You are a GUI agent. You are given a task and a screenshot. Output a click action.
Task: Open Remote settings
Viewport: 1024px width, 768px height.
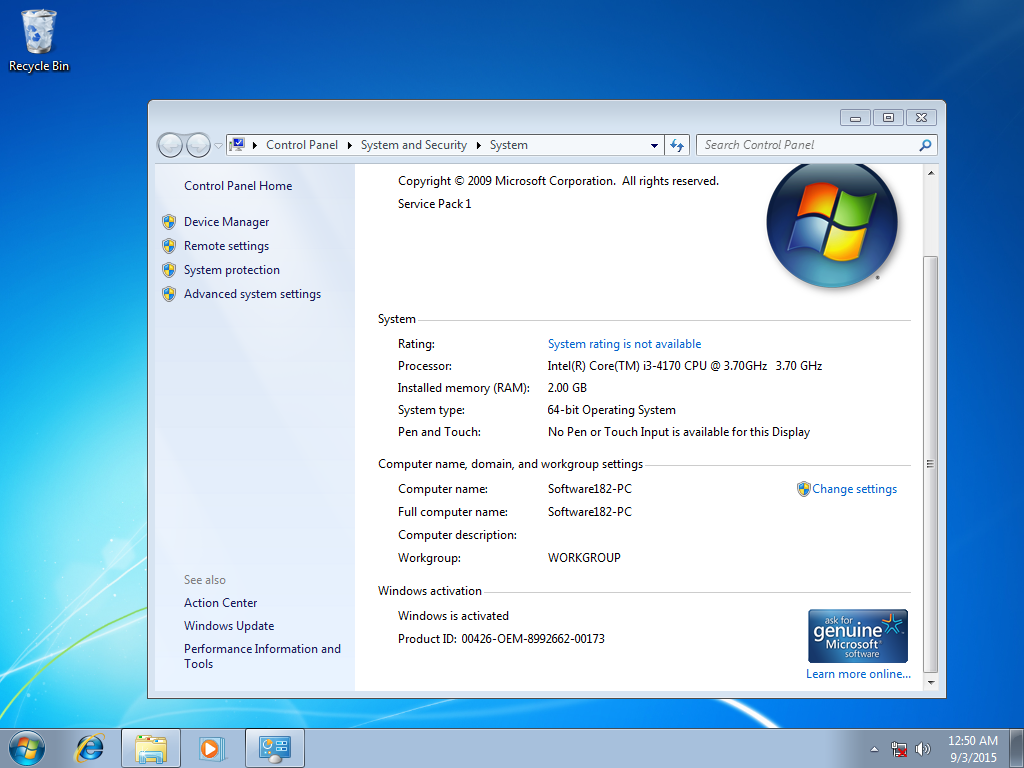tap(226, 246)
